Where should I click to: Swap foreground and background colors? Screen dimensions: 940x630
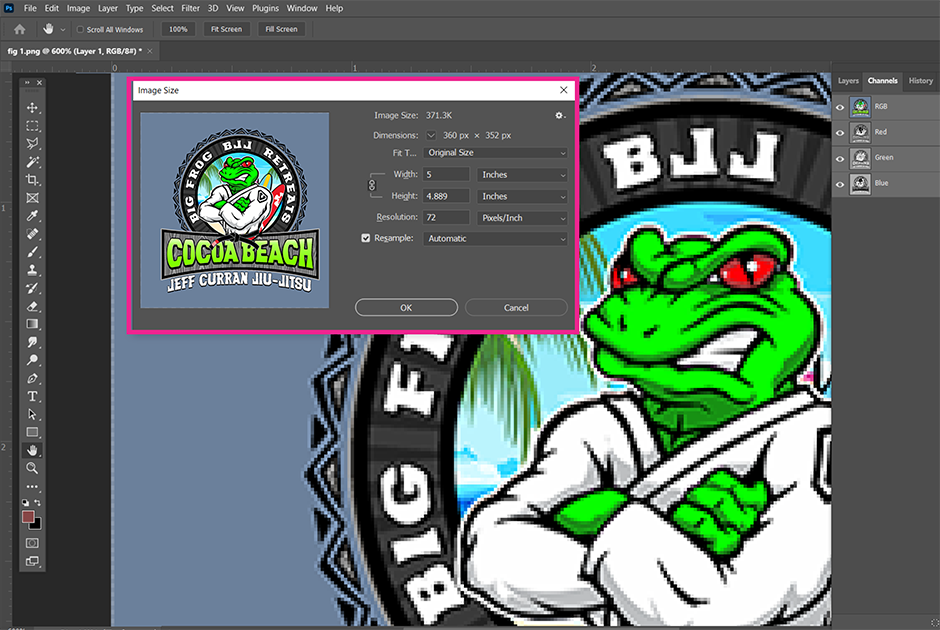coord(38,502)
